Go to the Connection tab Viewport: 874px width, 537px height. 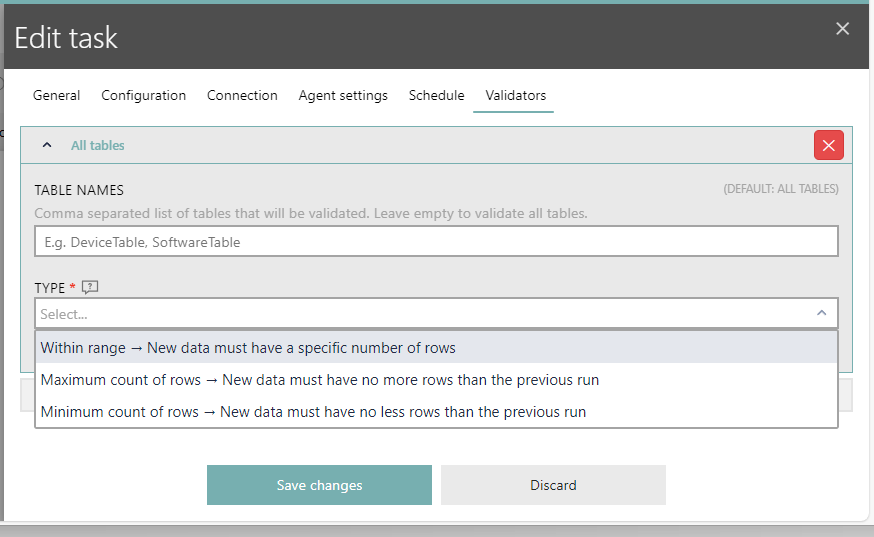point(242,96)
